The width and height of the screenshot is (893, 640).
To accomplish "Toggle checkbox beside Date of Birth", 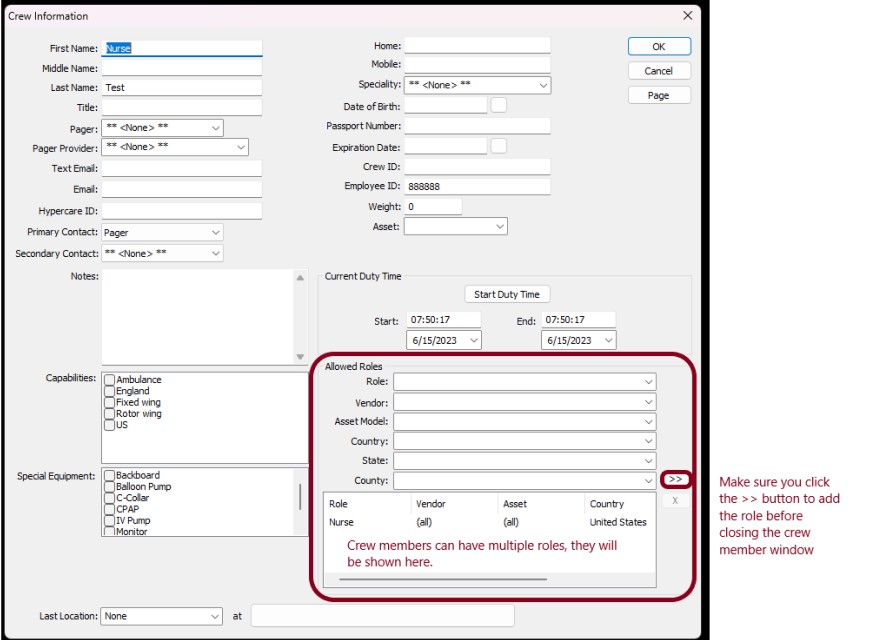I will [499, 105].
